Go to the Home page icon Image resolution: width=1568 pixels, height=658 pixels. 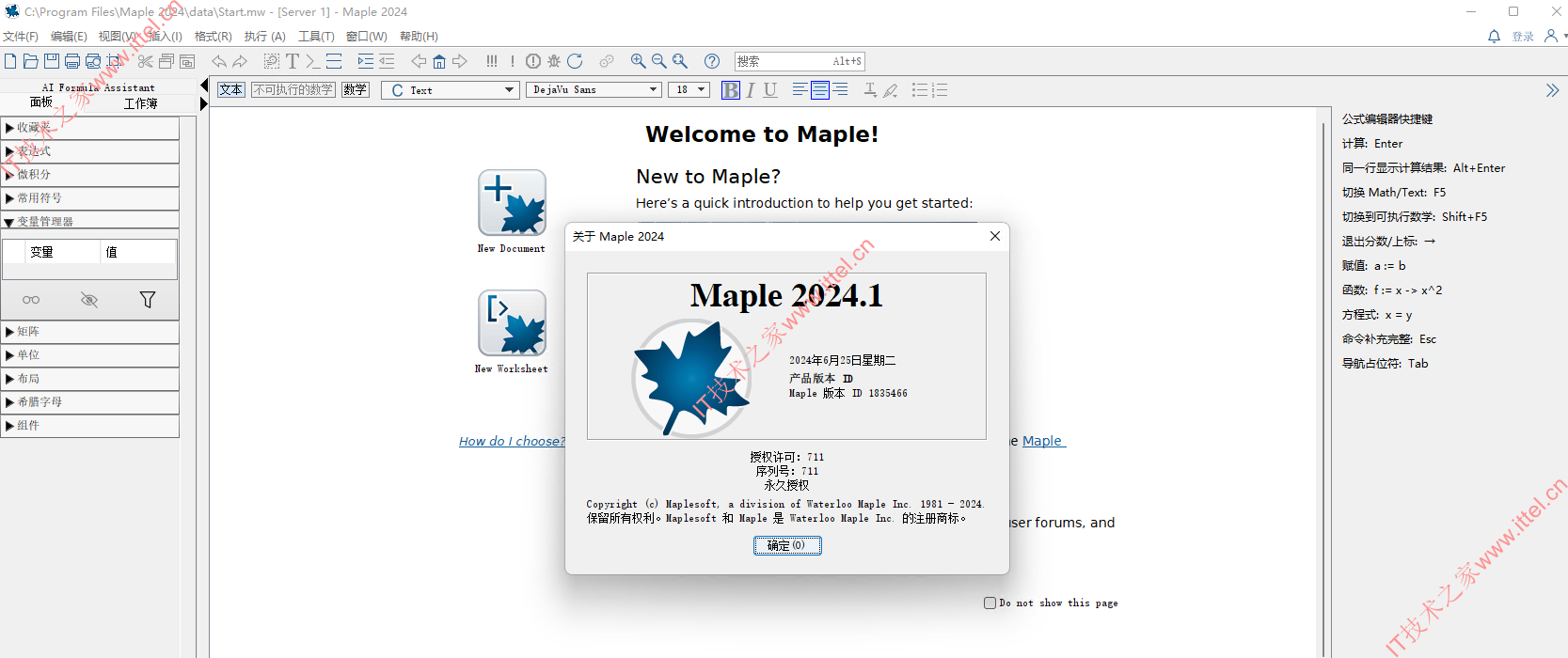tap(439, 61)
